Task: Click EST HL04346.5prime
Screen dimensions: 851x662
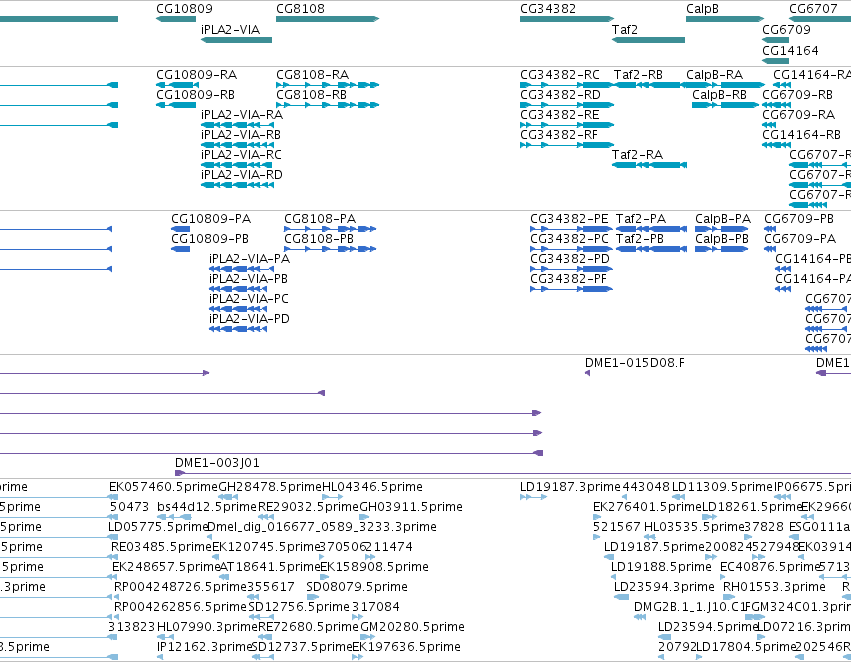Action: pyautogui.click(x=333, y=497)
